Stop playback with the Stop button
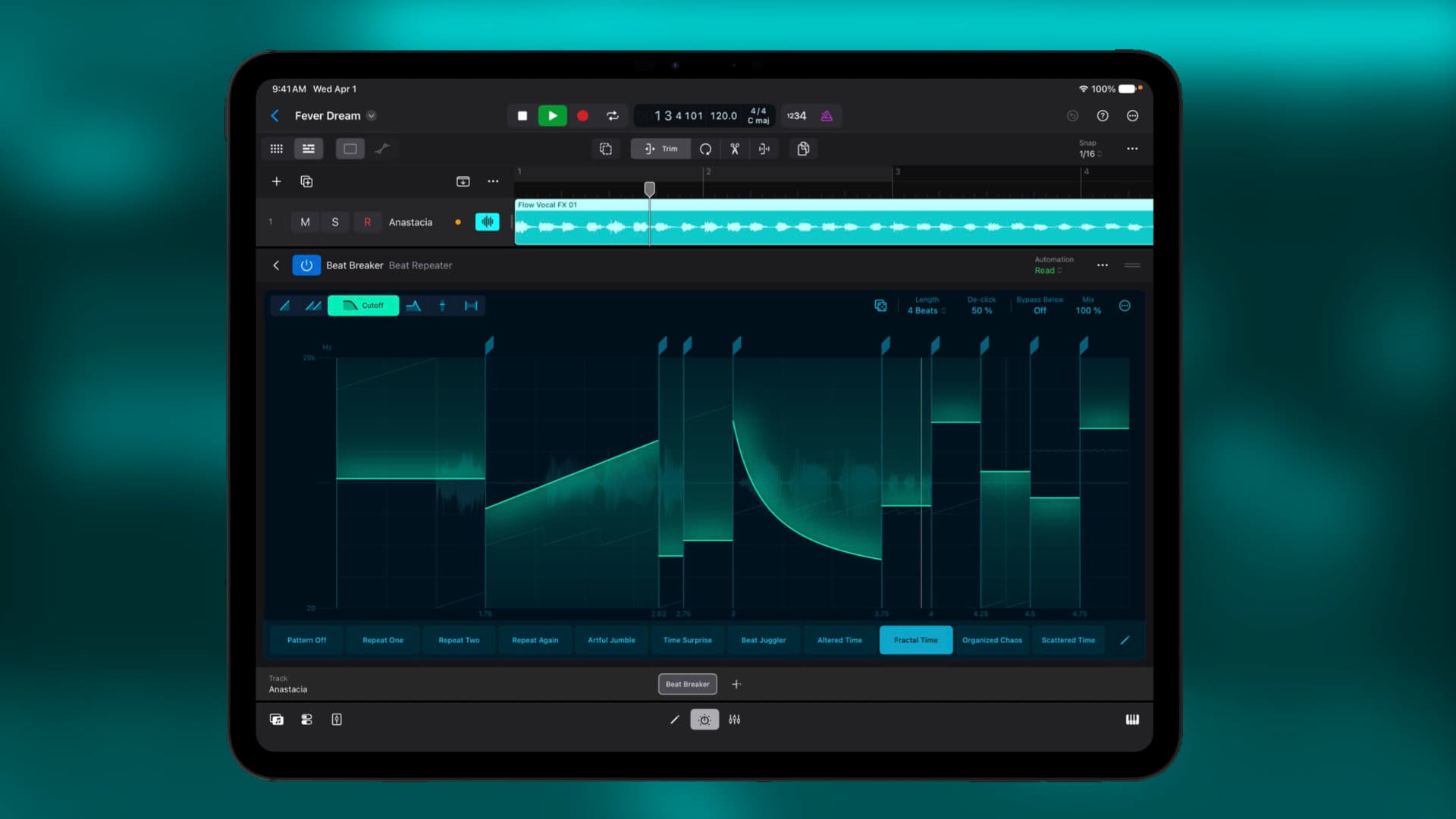1456x819 pixels. point(522,116)
